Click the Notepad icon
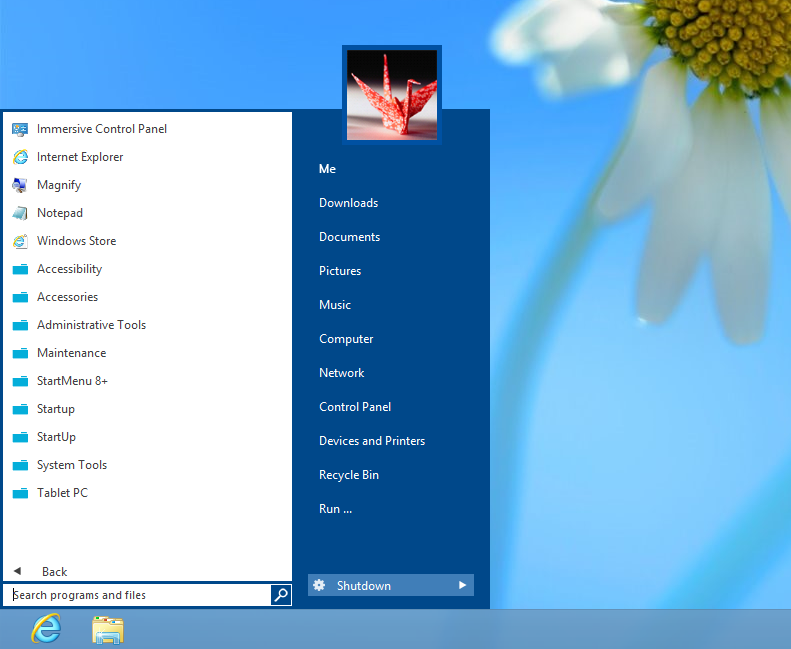Screen dimensions: 791x649 click(x=20, y=213)
